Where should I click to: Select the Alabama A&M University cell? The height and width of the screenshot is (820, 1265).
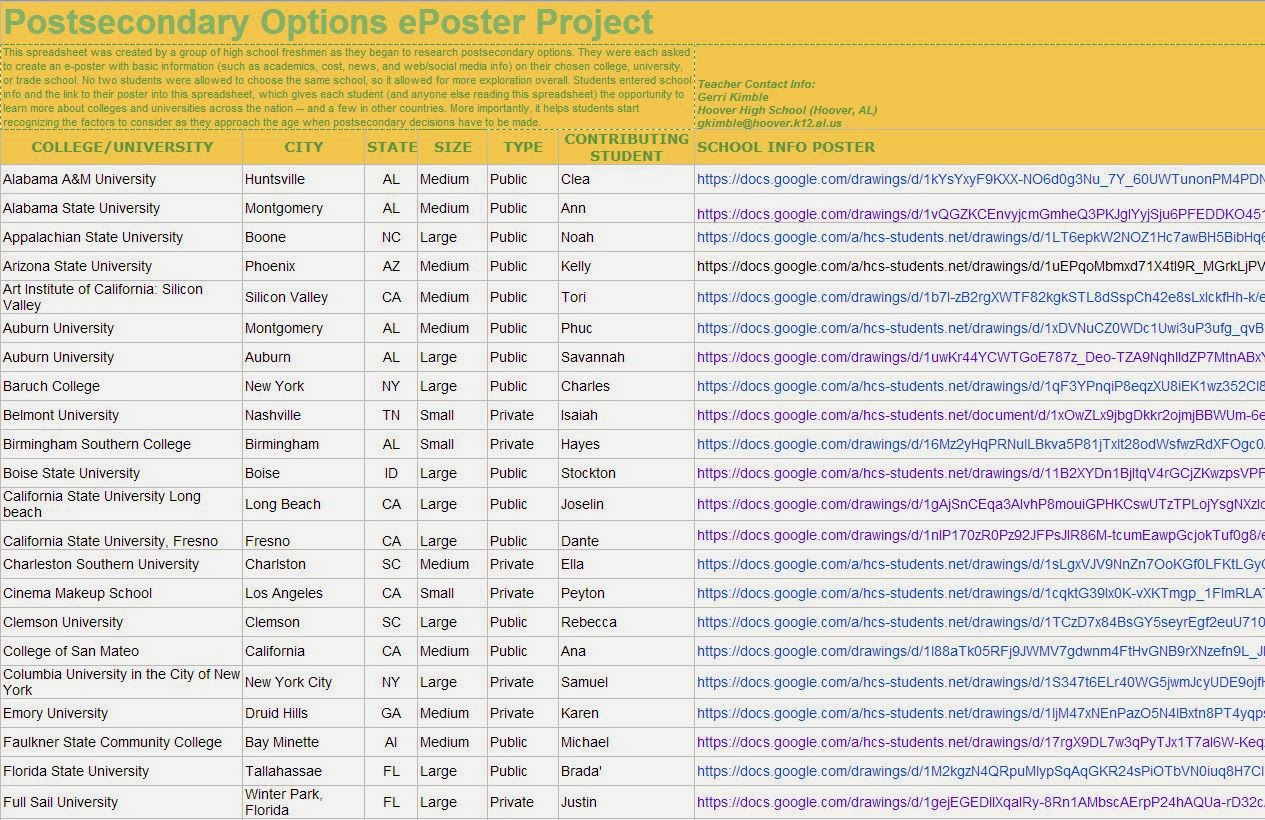click(x=121, y=179)
